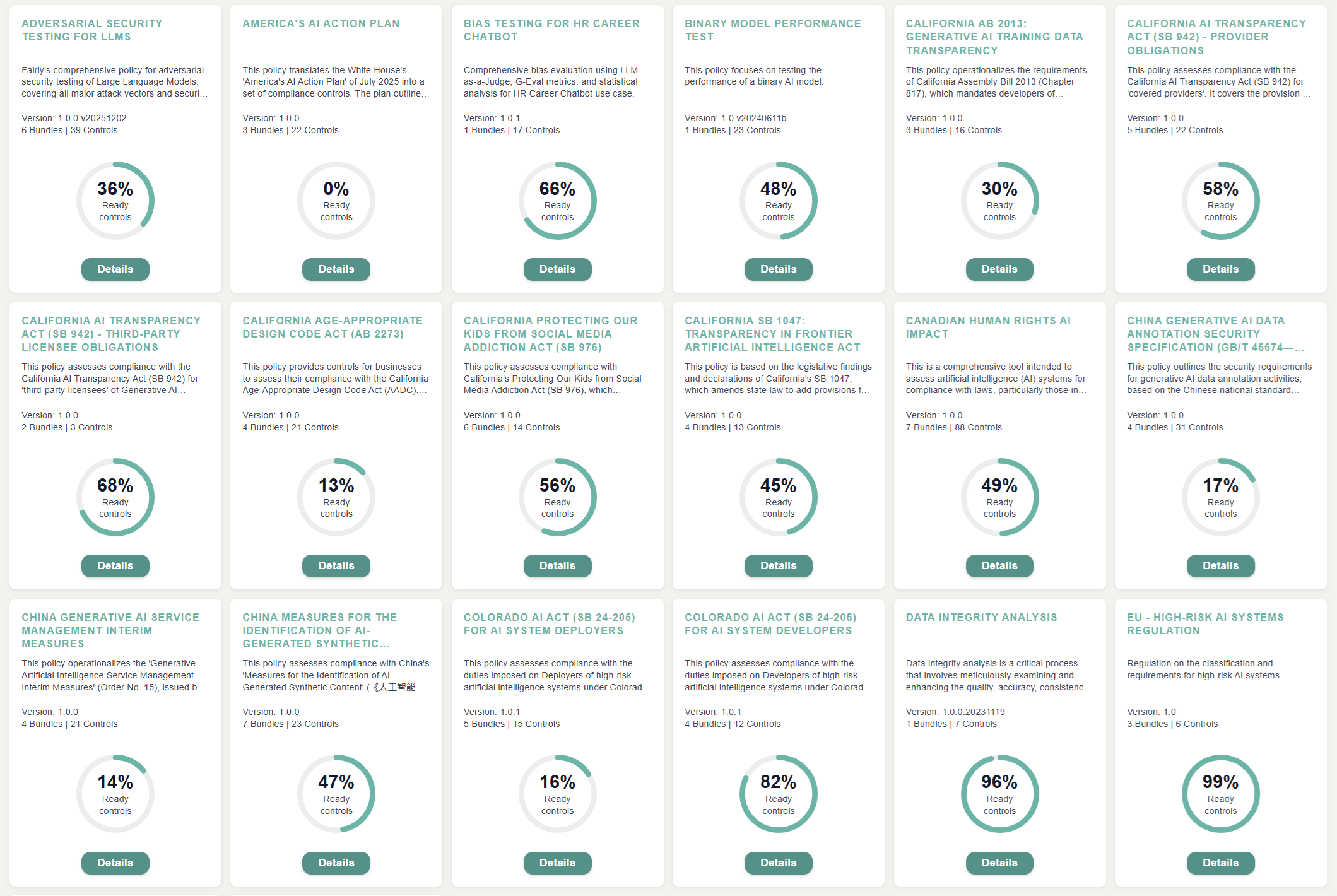The height and width of the screenshot is (896, 1337).
Task: Open Details for Data Integrity Analysis
Action: pos(999,863)
